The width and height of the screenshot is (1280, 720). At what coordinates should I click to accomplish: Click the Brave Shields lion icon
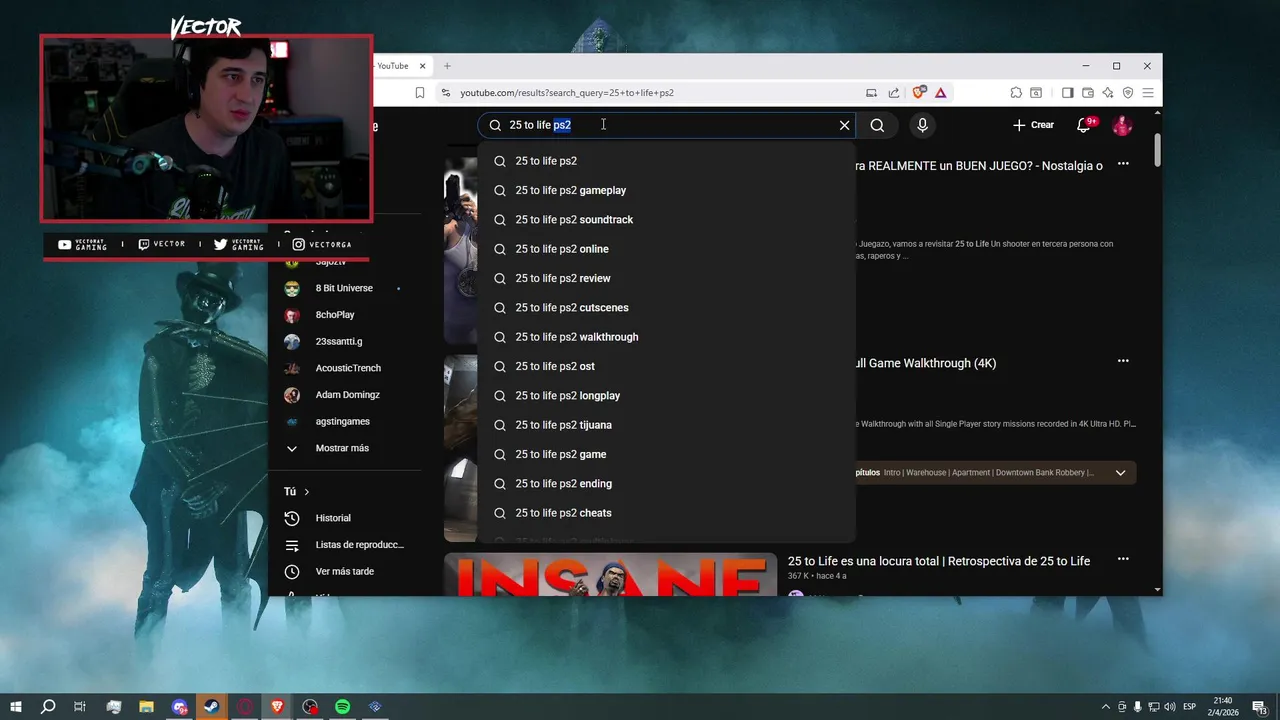919,92
